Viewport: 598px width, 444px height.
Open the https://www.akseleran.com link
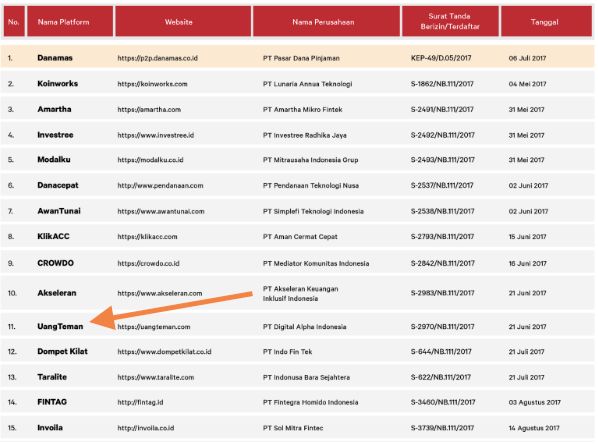coord(160,293)
